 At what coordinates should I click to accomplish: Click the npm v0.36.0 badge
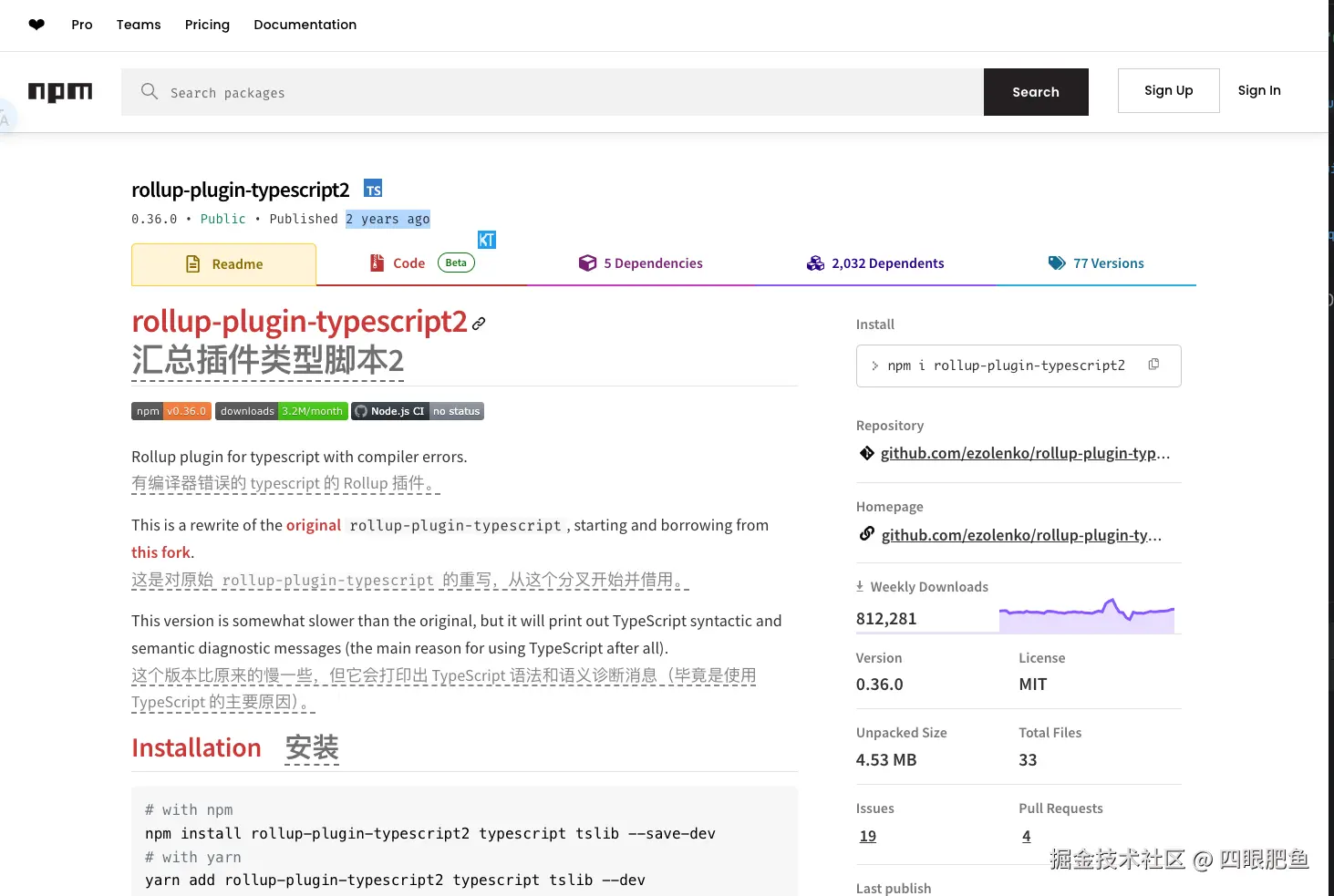pos(171,411)
